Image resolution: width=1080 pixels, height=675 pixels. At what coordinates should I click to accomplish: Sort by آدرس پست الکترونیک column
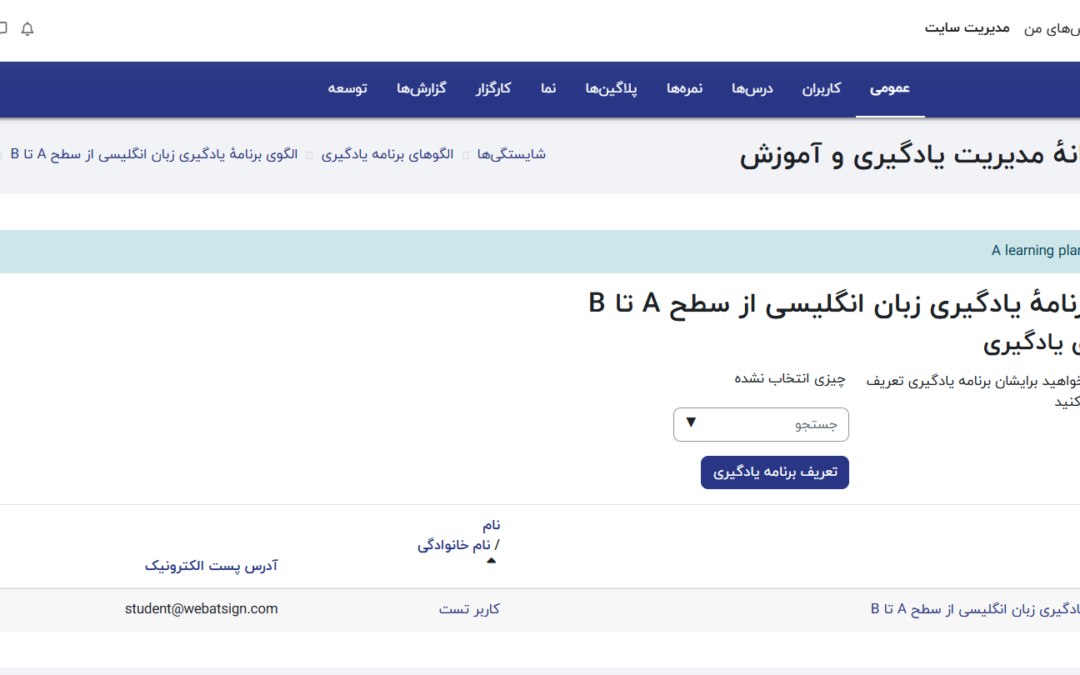tap(211, 566)
